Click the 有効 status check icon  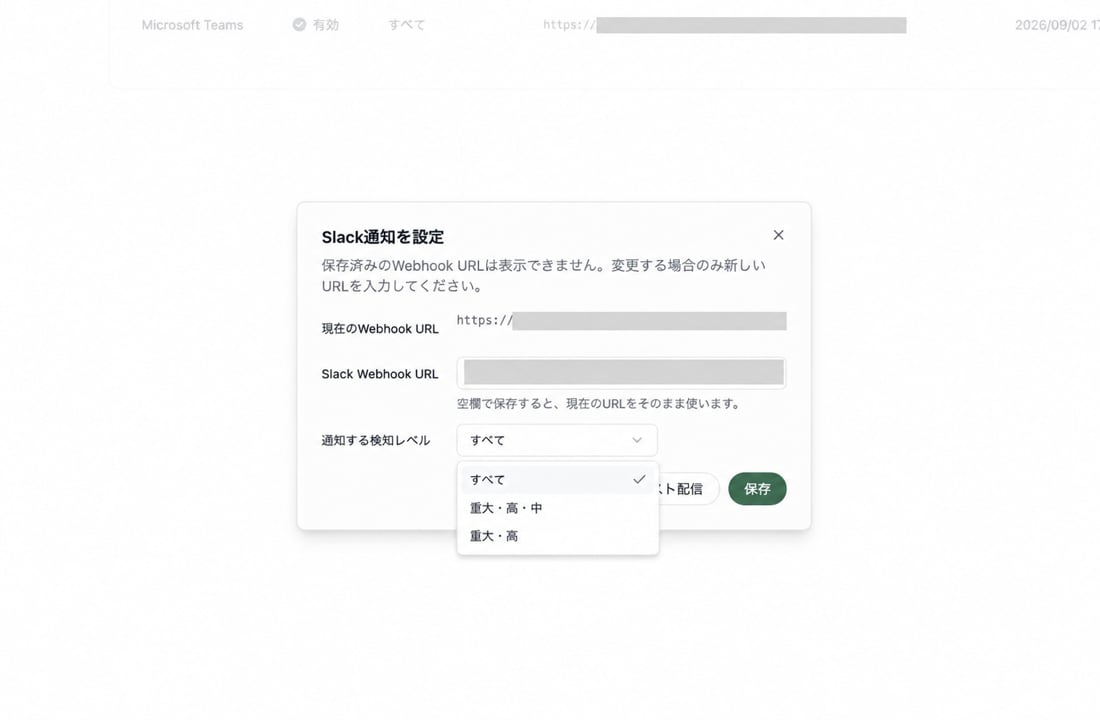300,25
